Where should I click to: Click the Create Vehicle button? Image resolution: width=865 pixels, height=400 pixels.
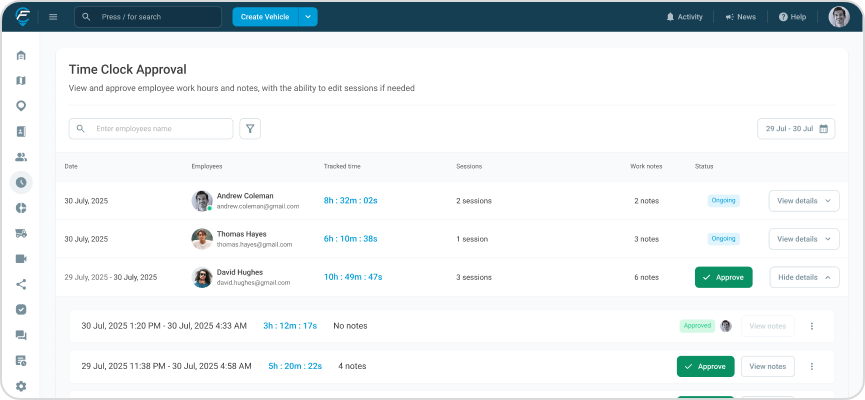(x=265, y=17)
